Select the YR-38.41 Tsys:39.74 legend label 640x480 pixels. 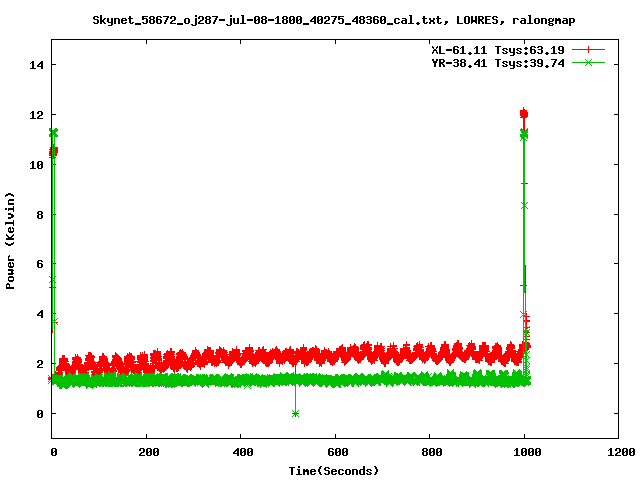pyautogui.click(x=498, y=63)
